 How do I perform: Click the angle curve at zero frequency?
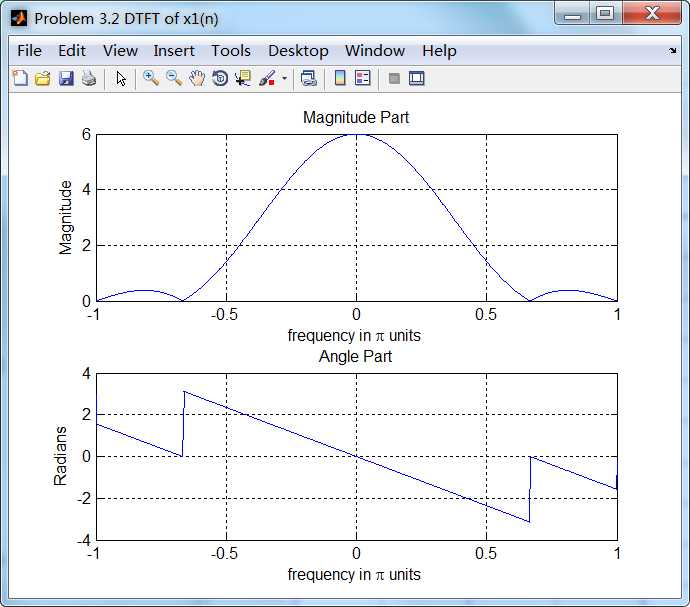356,456
